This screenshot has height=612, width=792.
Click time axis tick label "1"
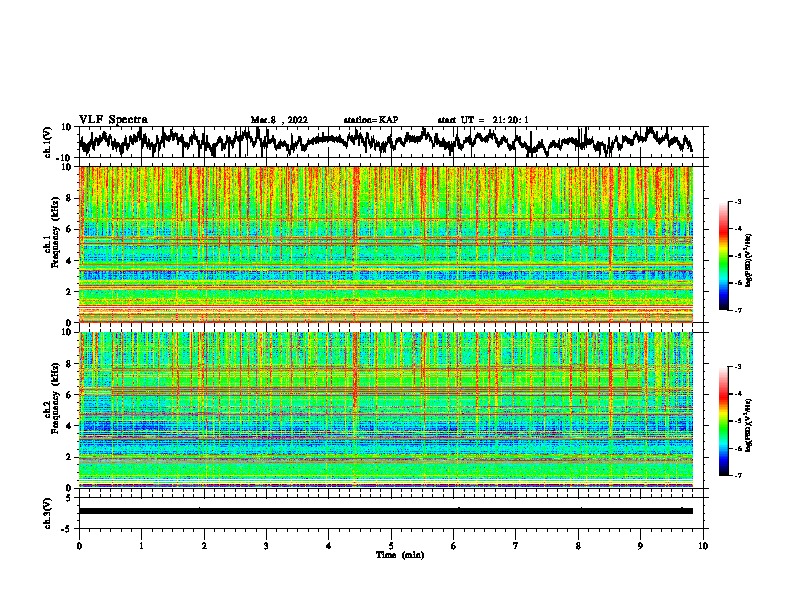click(x=141, y=546)
